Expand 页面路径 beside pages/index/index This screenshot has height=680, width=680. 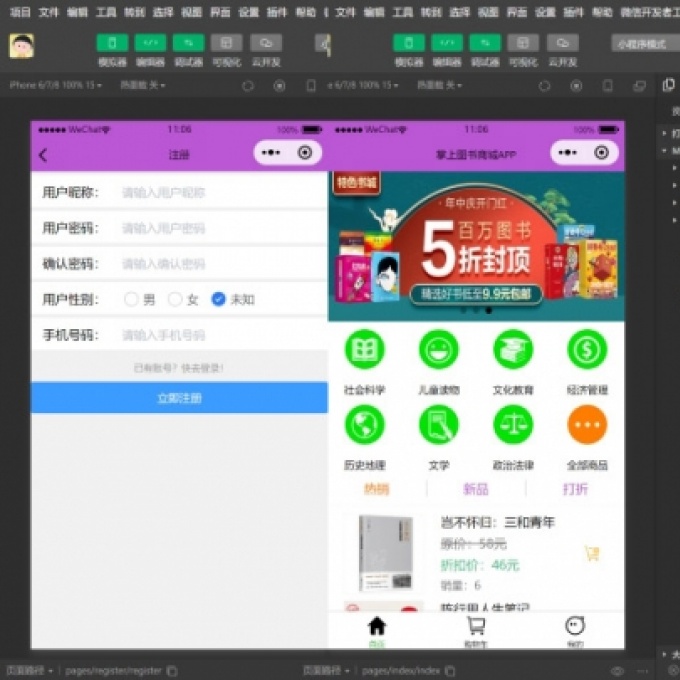pos(326,671)
